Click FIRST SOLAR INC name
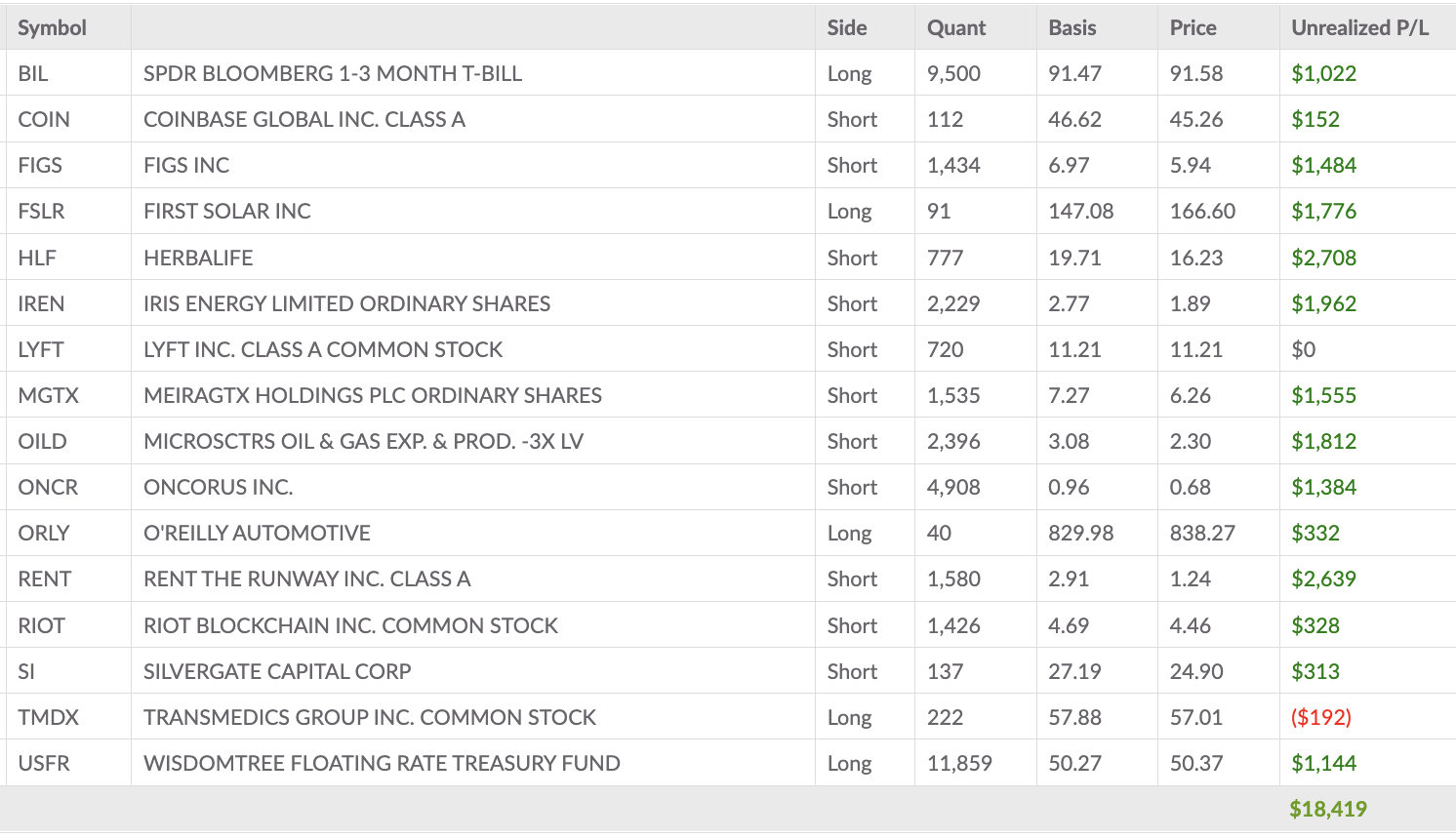Screen dimensions: 1456x839 (x=227, y=211)
